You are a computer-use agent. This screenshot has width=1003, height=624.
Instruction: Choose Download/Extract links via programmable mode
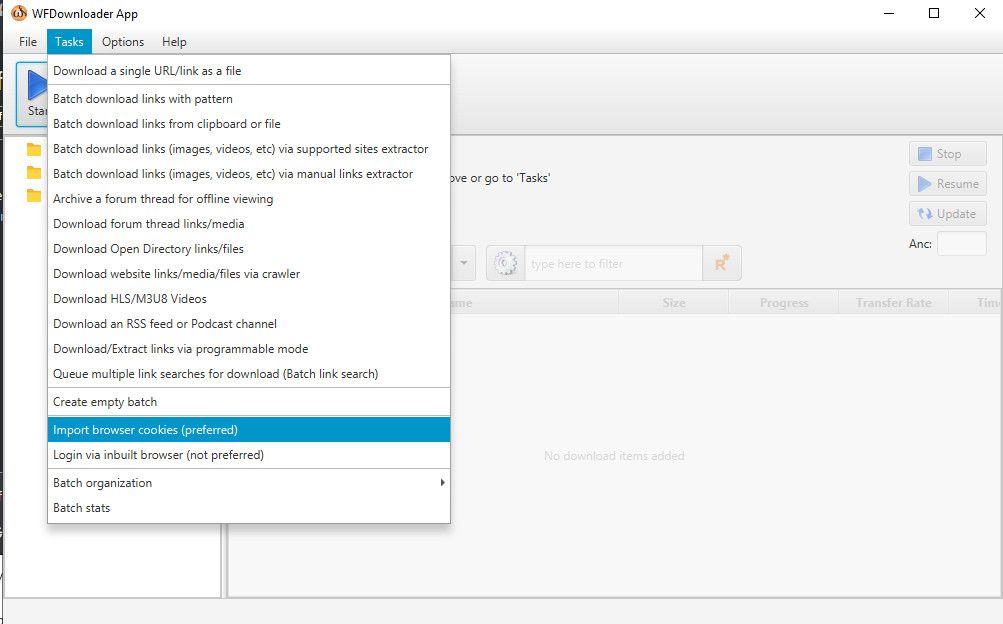(x=249, y=348)
